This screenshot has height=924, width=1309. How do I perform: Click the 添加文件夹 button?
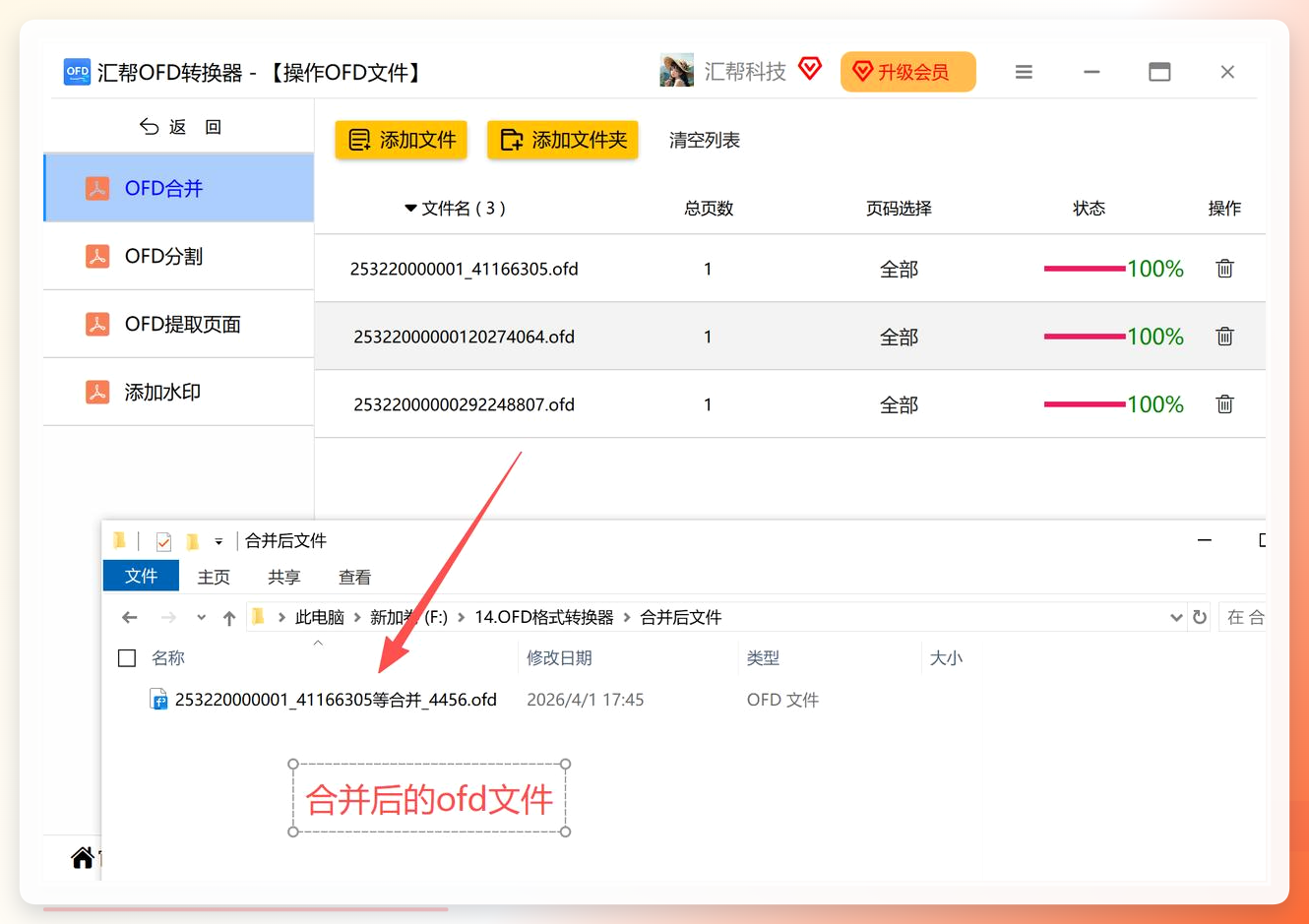click(x=563, y=140)
